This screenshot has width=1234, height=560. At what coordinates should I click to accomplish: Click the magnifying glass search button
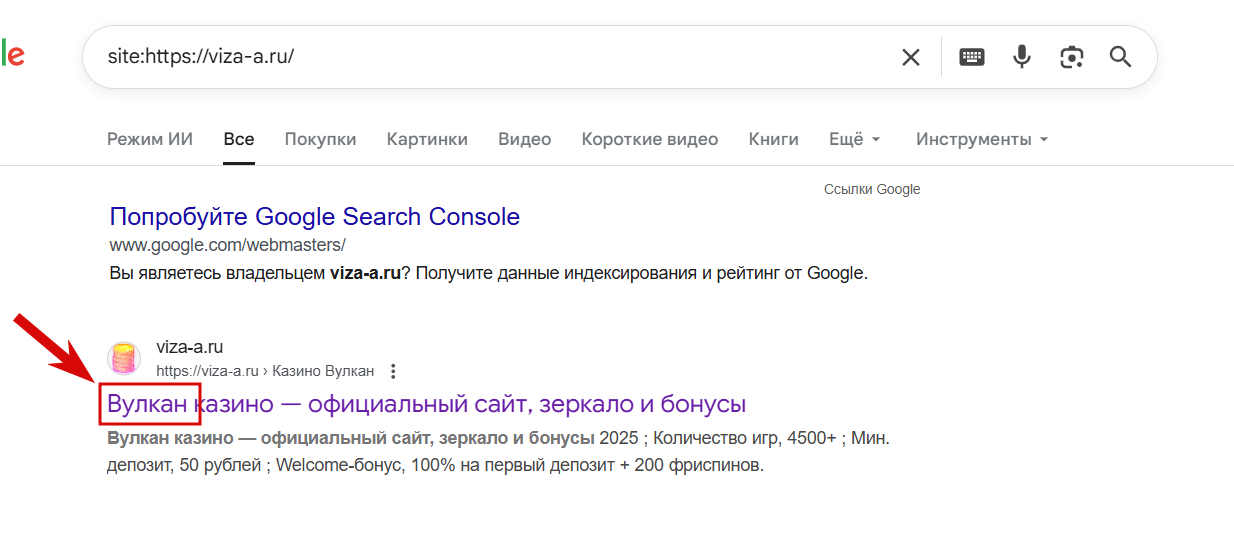click(1120, 57)
